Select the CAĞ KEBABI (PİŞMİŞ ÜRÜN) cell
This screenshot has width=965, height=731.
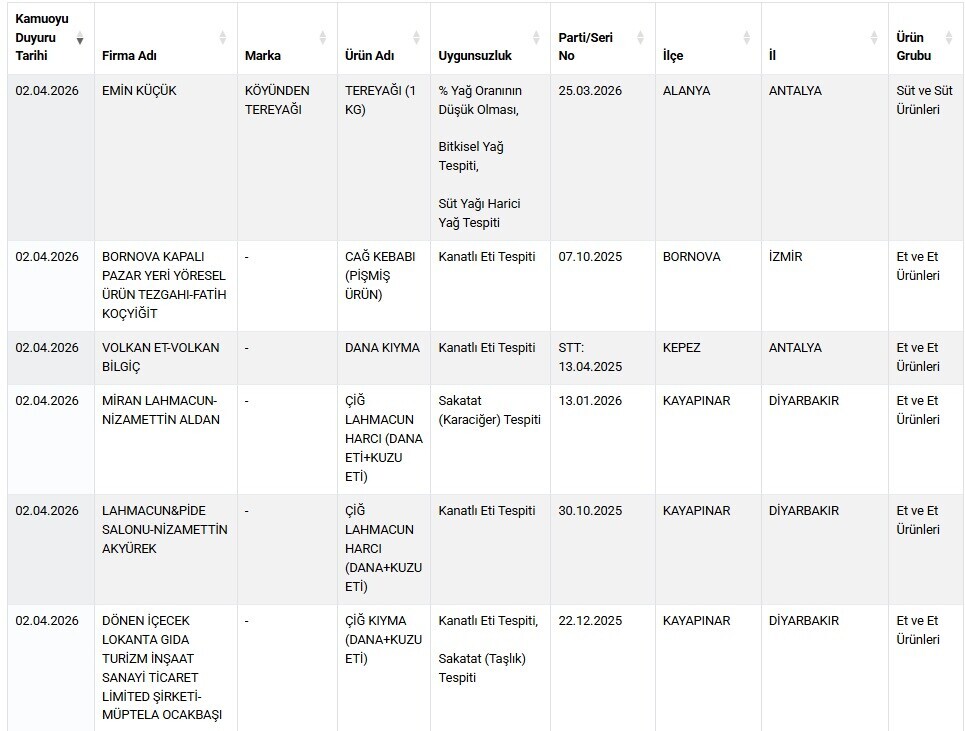[380, 276]
